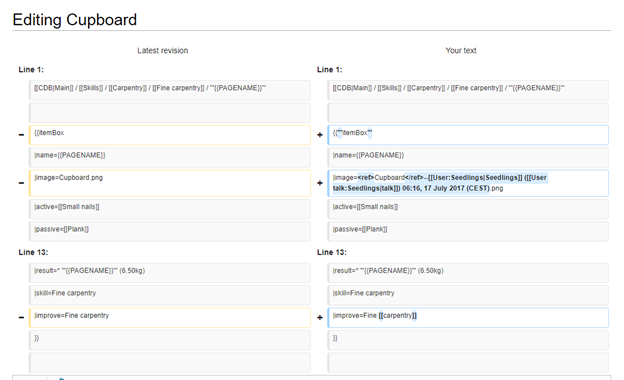Click plus marker beside "{{'''itemBox'''" line
Screen dimensions: 624x380
click(x=320, y=135)
